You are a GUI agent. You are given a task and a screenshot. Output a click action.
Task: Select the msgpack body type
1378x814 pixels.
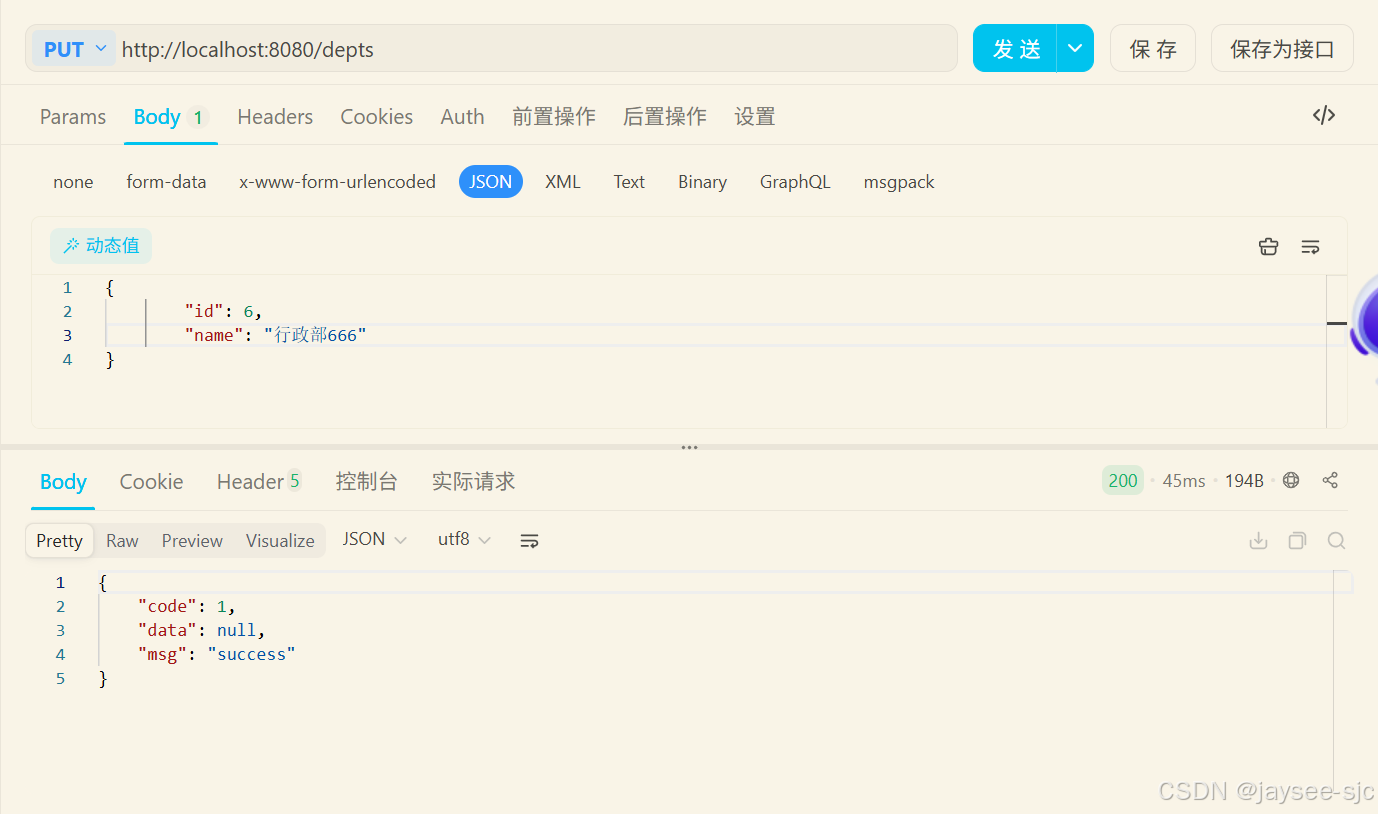(x=899, y=182)
